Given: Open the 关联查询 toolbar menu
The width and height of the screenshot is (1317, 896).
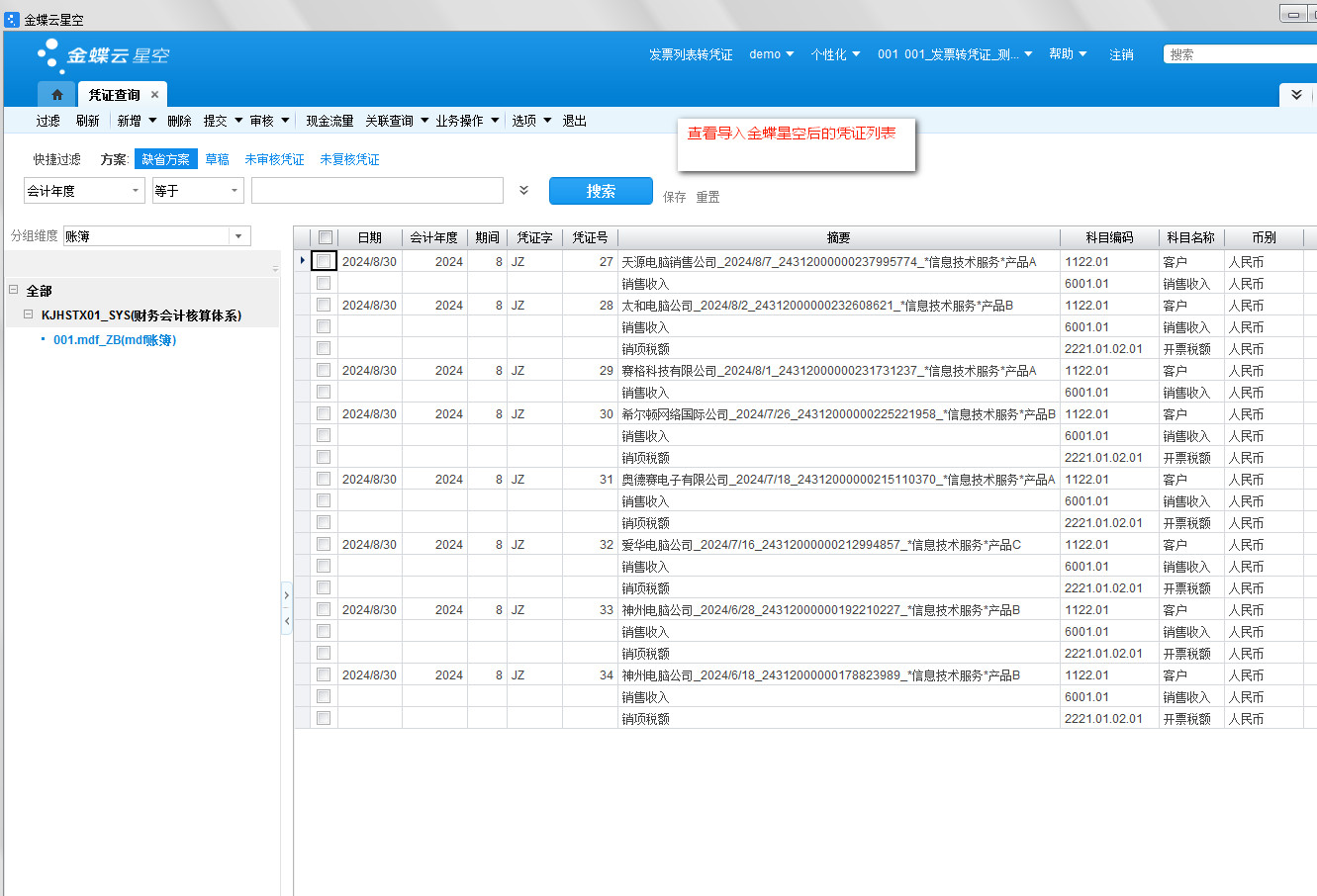Looking at the screenshot, I should coord(397,121).
